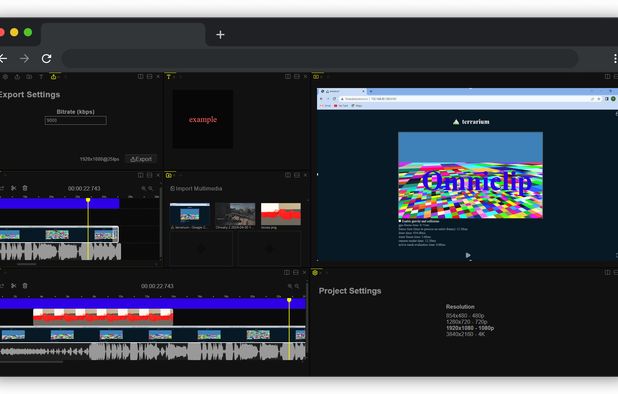The image size is (618, 394).
Task: Switch to the text T tab icon in the Export Settings panel
Action: tap(41, 77)
